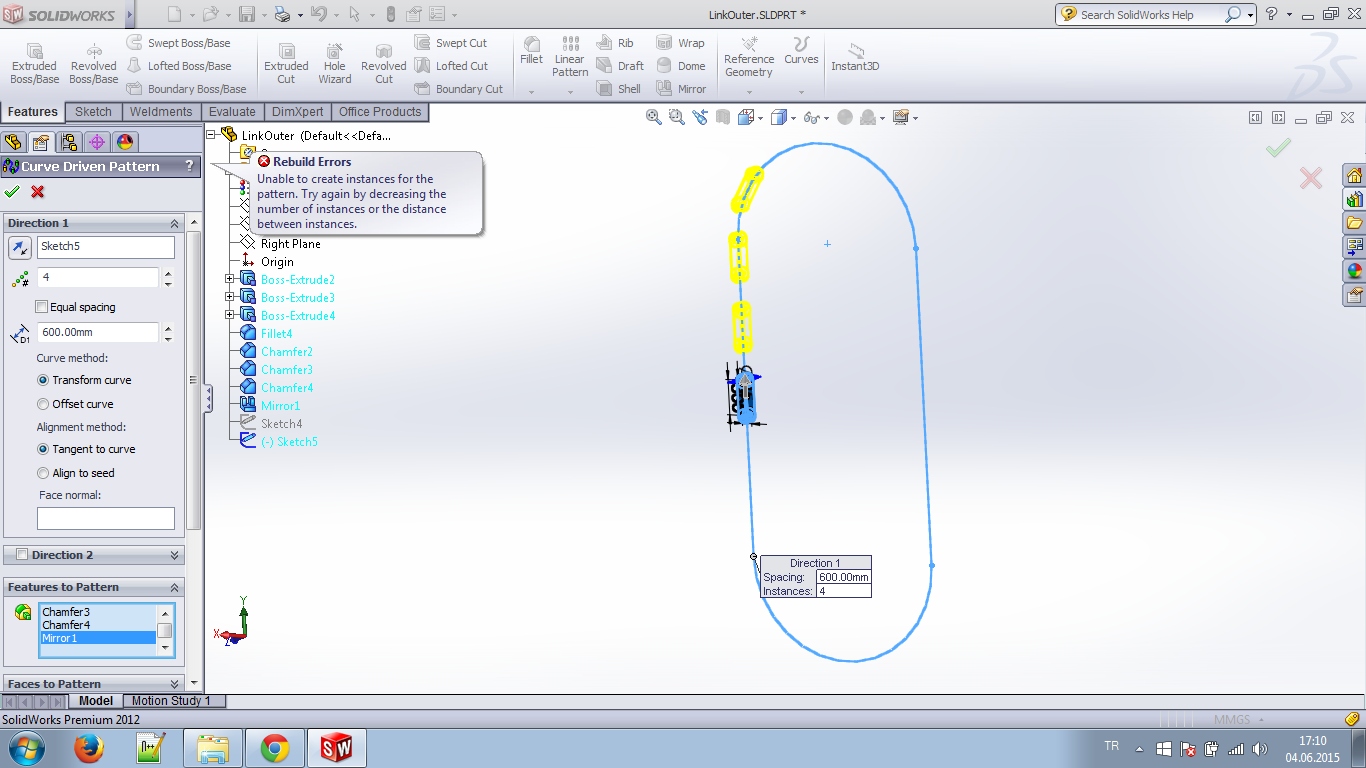Viewport: 1366px width, 768px height.
Task: Select the Linear Pattern tool
Action: point(570,58)
